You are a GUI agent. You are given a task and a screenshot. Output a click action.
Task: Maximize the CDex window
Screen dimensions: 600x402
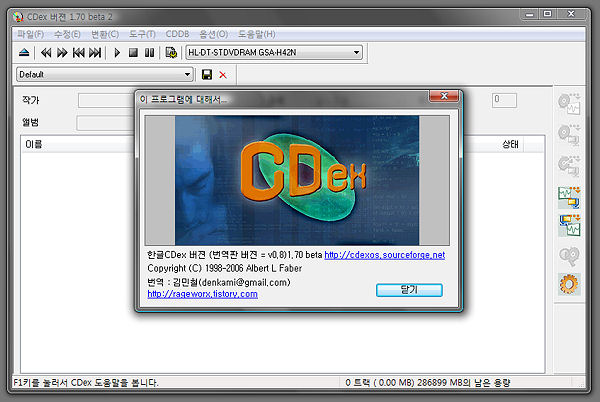[548, 14]
